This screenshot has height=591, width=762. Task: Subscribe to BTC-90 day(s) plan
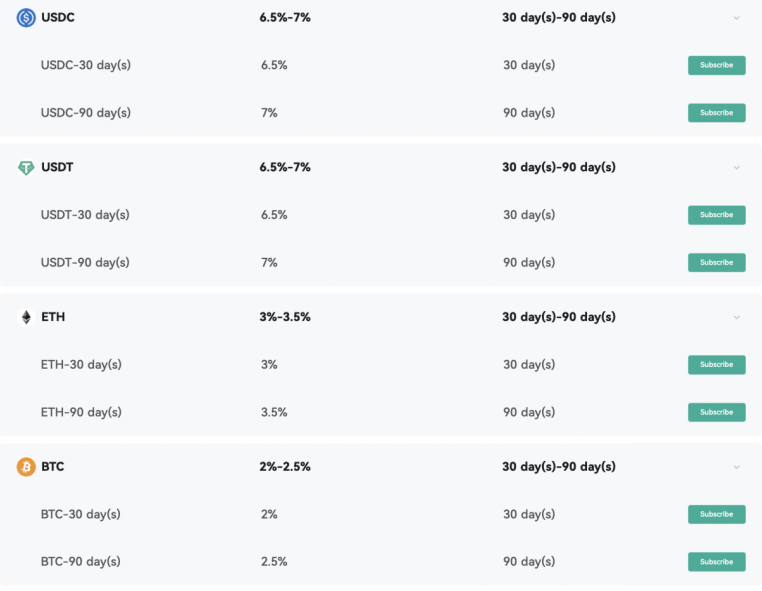716,562
